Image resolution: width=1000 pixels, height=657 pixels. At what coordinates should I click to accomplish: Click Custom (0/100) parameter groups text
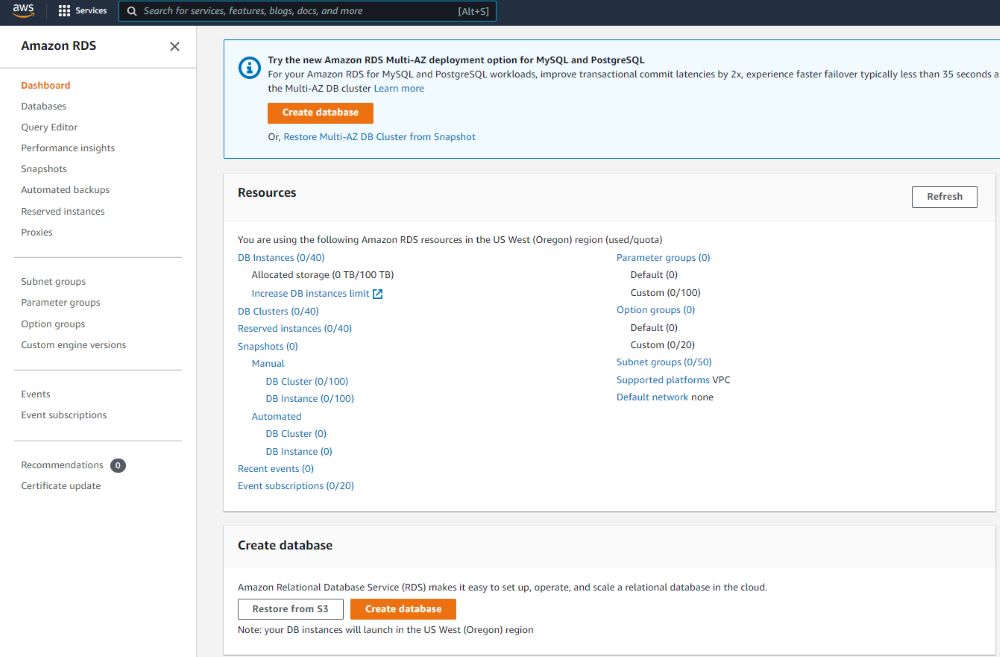(665, 293)
